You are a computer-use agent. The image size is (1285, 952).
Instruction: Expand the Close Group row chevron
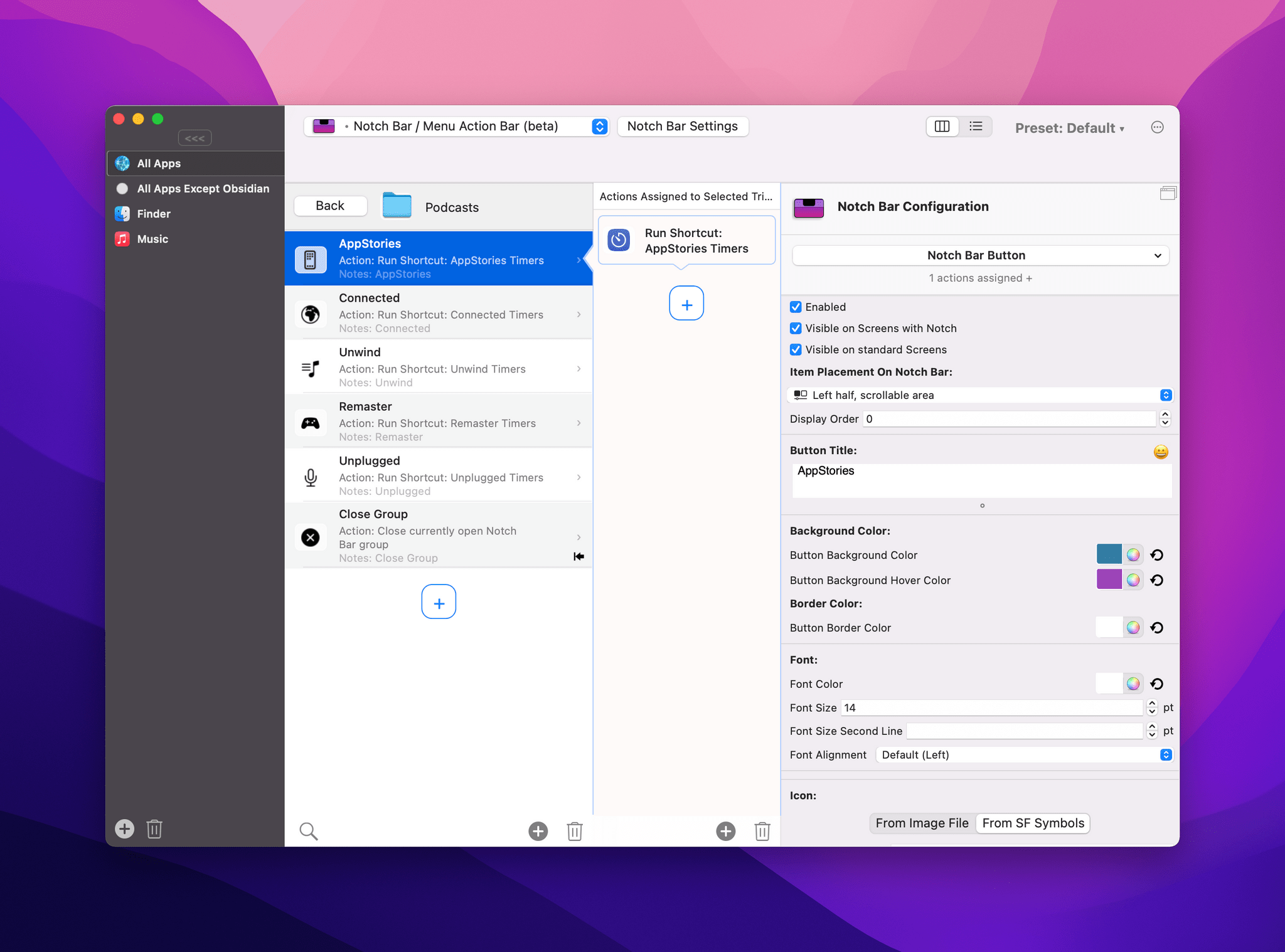tap(579, 537)
